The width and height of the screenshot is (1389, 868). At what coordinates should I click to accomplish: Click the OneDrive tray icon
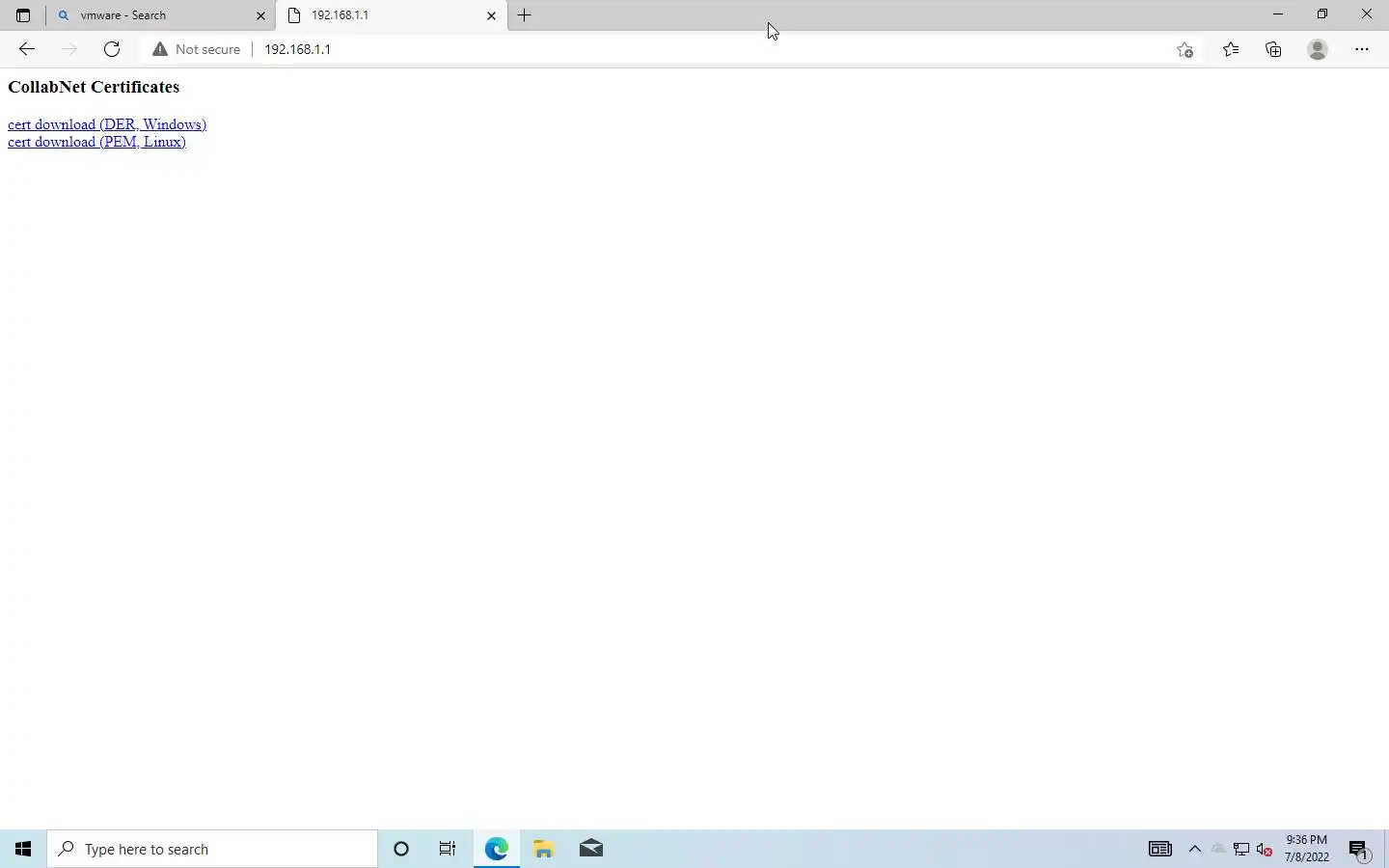(x=1218, y=849)
